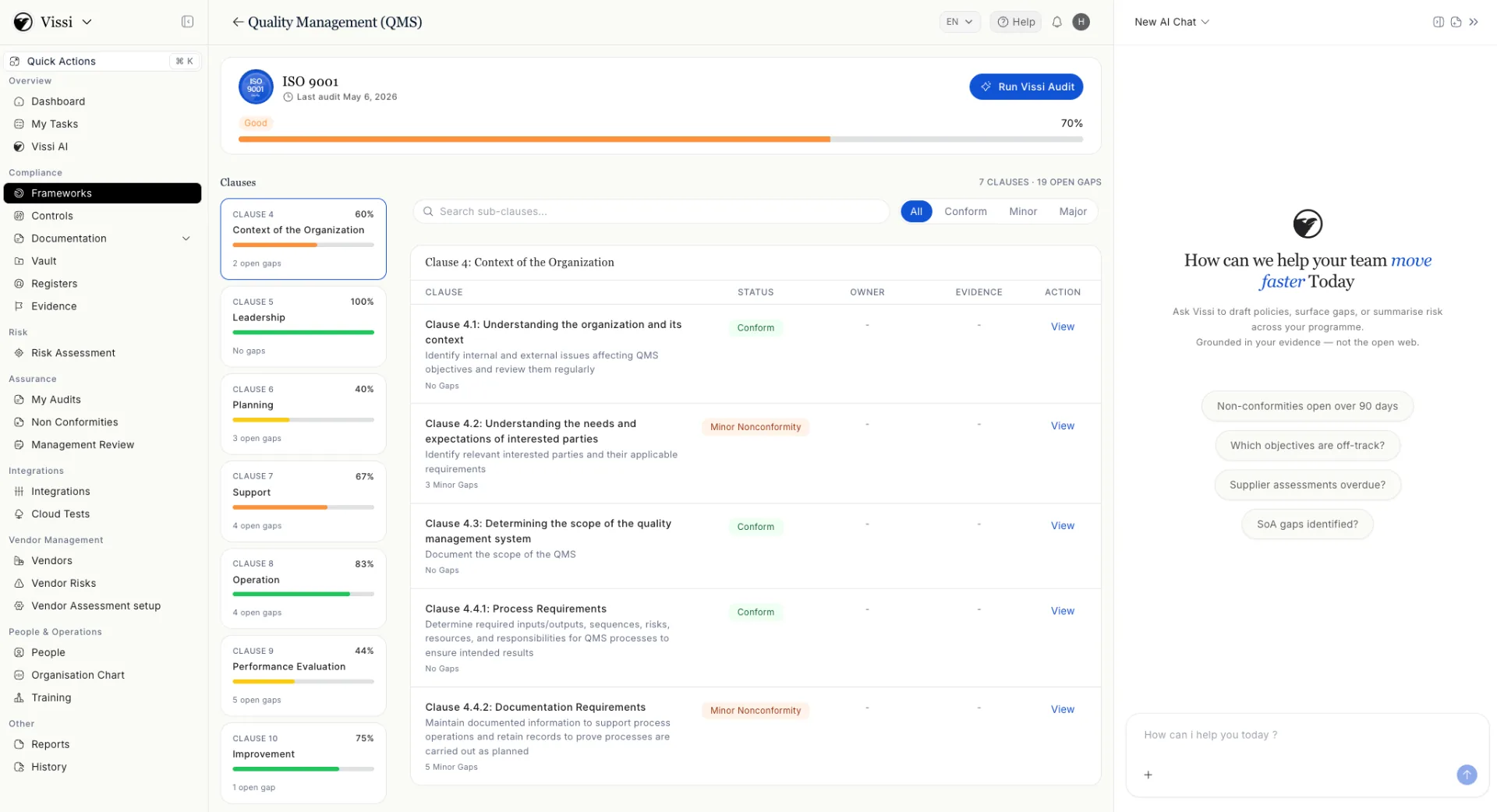Select Clause 8 Operation card
The height and width of the screenshot is (812, 1497).
click(x=303, y=588)
